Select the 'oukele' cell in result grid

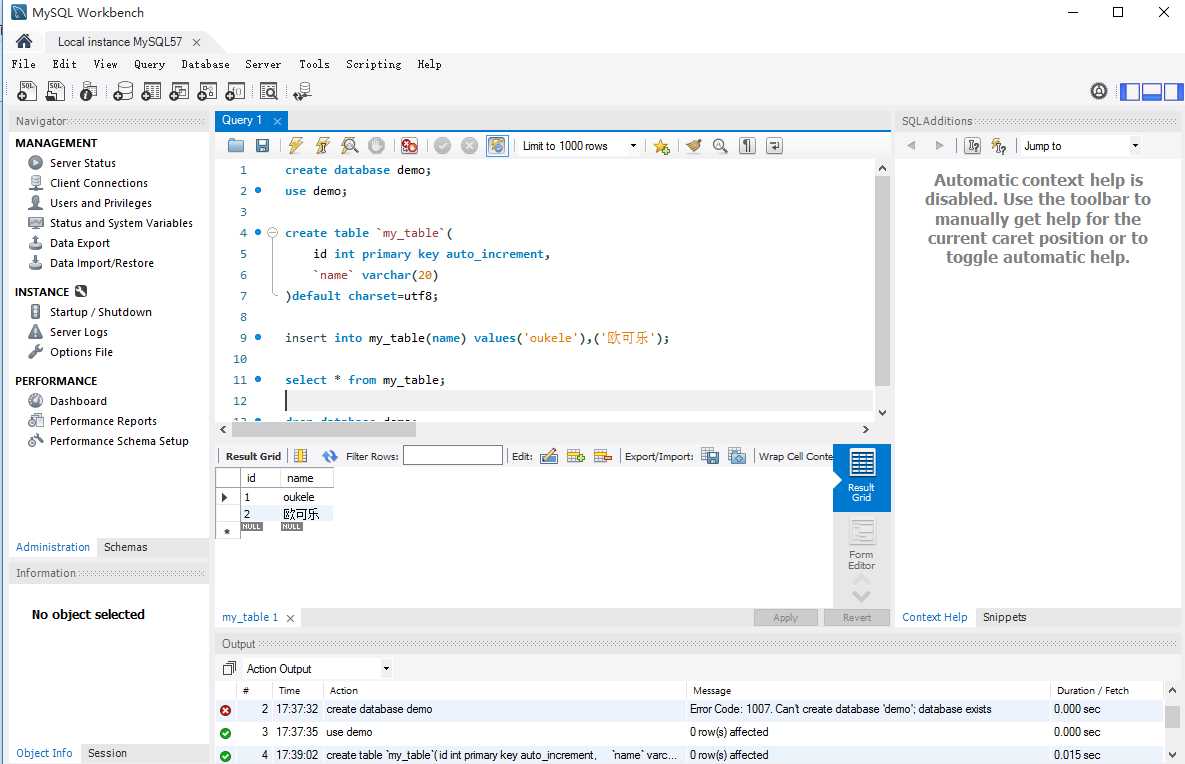tap(306, 496)
